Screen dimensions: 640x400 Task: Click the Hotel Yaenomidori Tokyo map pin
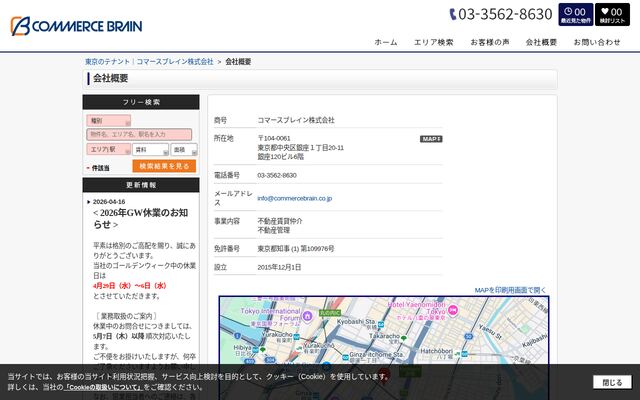pyautogui.click(x=453, y=311)
